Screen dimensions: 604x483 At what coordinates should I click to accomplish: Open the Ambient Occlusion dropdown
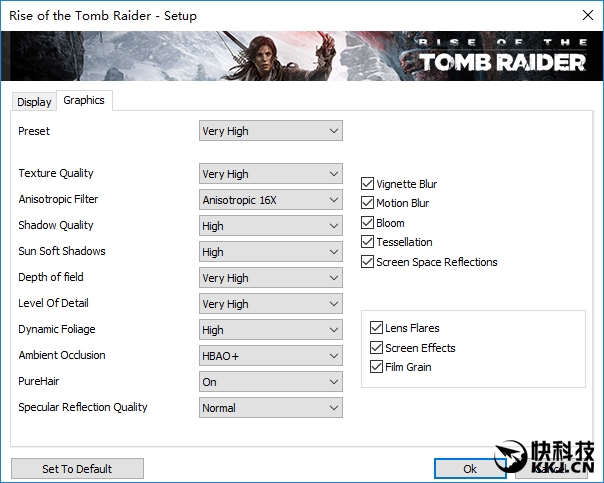[270, 356]
